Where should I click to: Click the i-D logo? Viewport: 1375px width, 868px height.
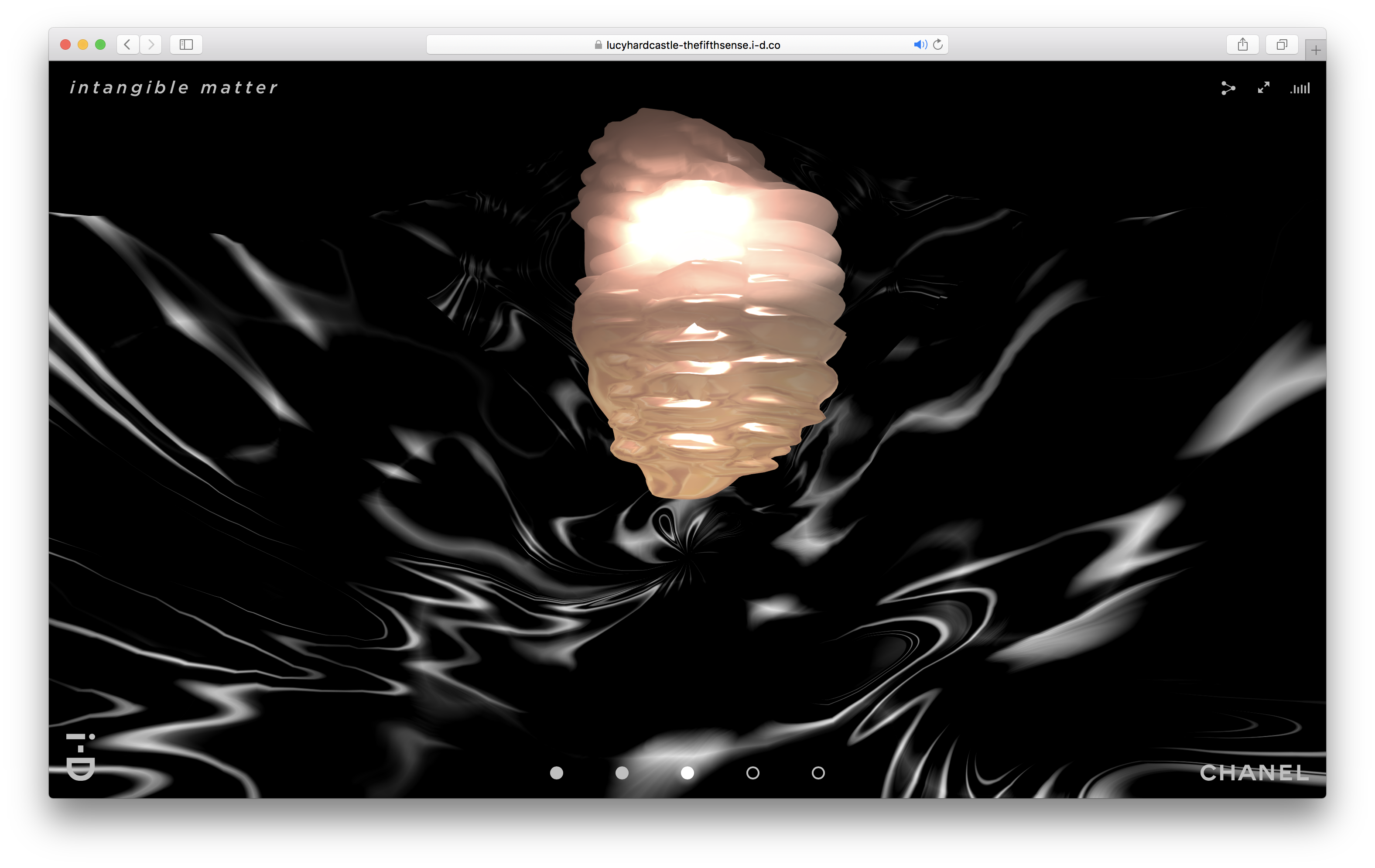point(81,757)
